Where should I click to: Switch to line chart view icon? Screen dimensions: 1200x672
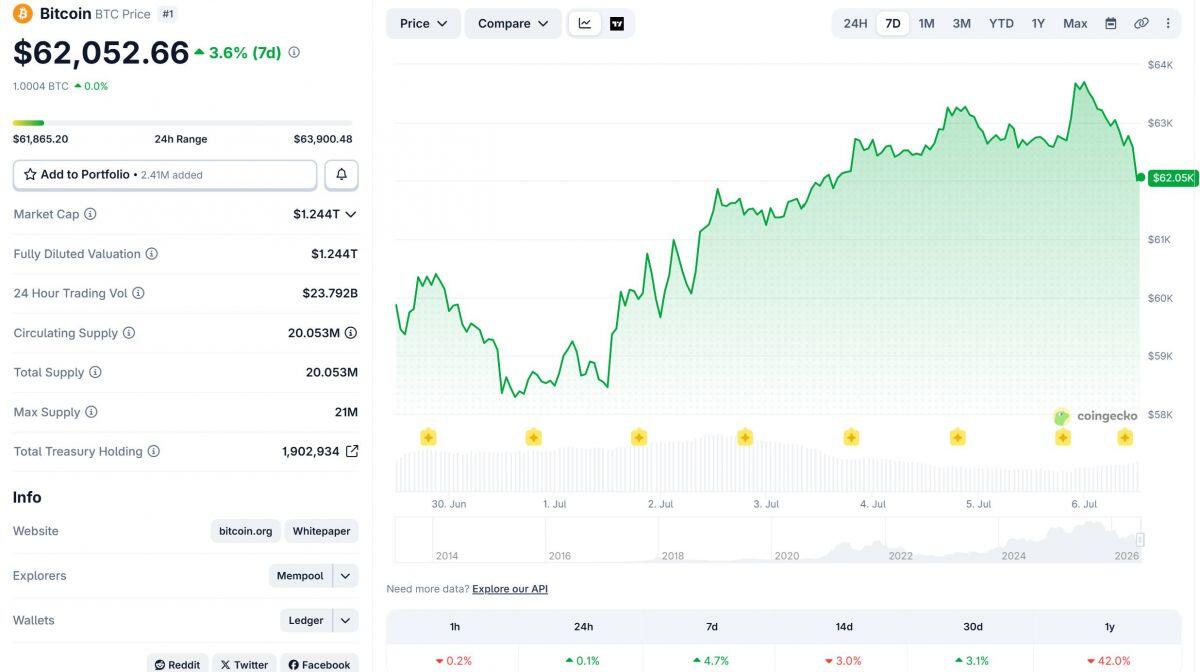pos(585,23)
